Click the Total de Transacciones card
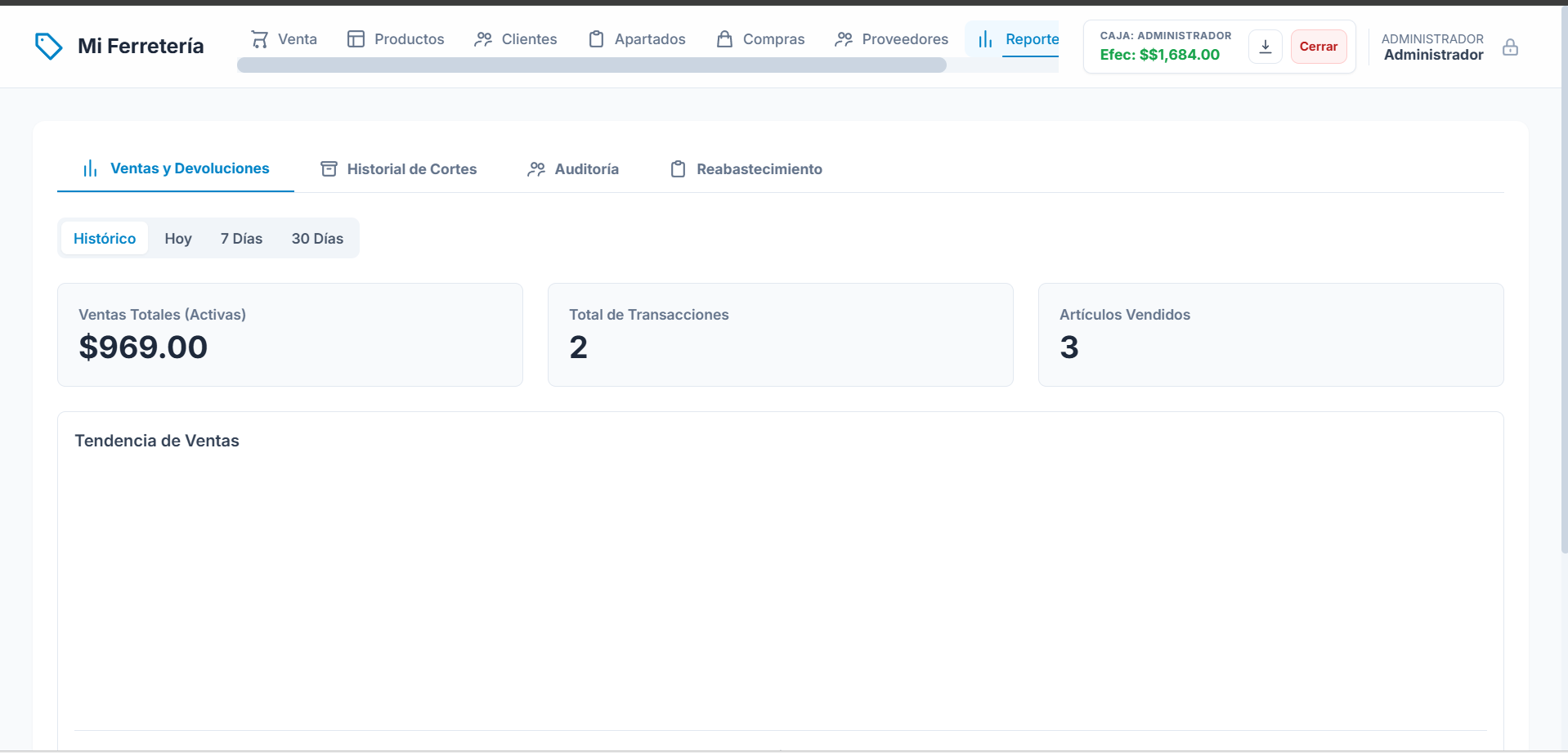The height and width of the screenshot is (753, 1568). [781, 335]
